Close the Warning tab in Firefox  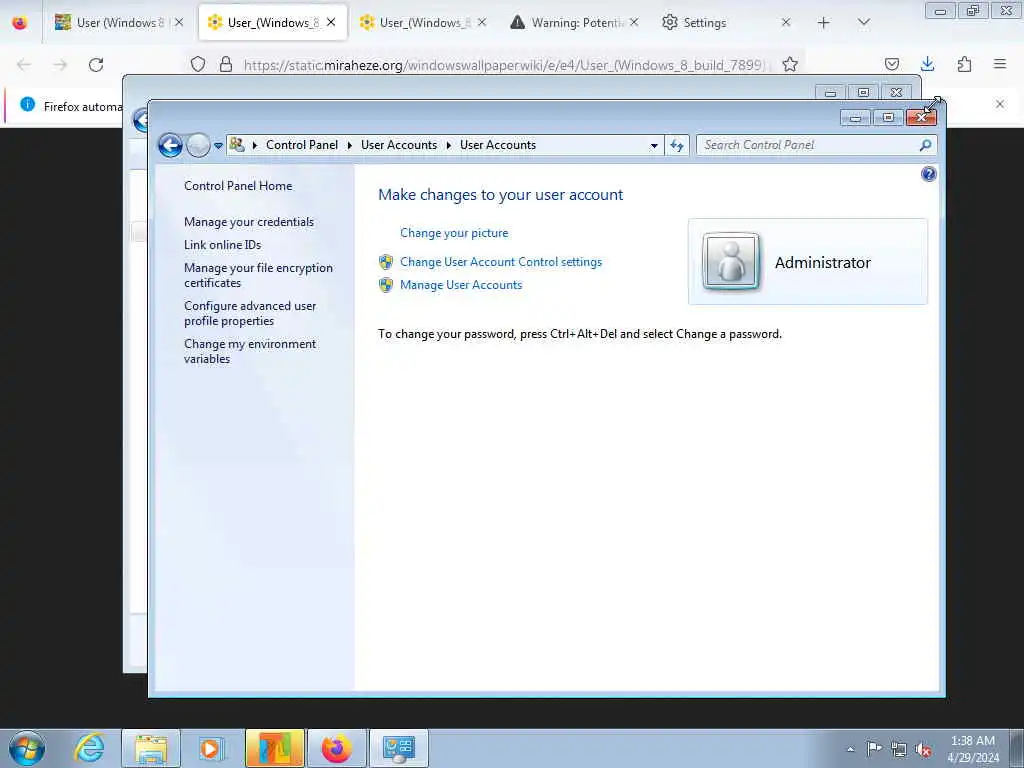tap(634, 22)
